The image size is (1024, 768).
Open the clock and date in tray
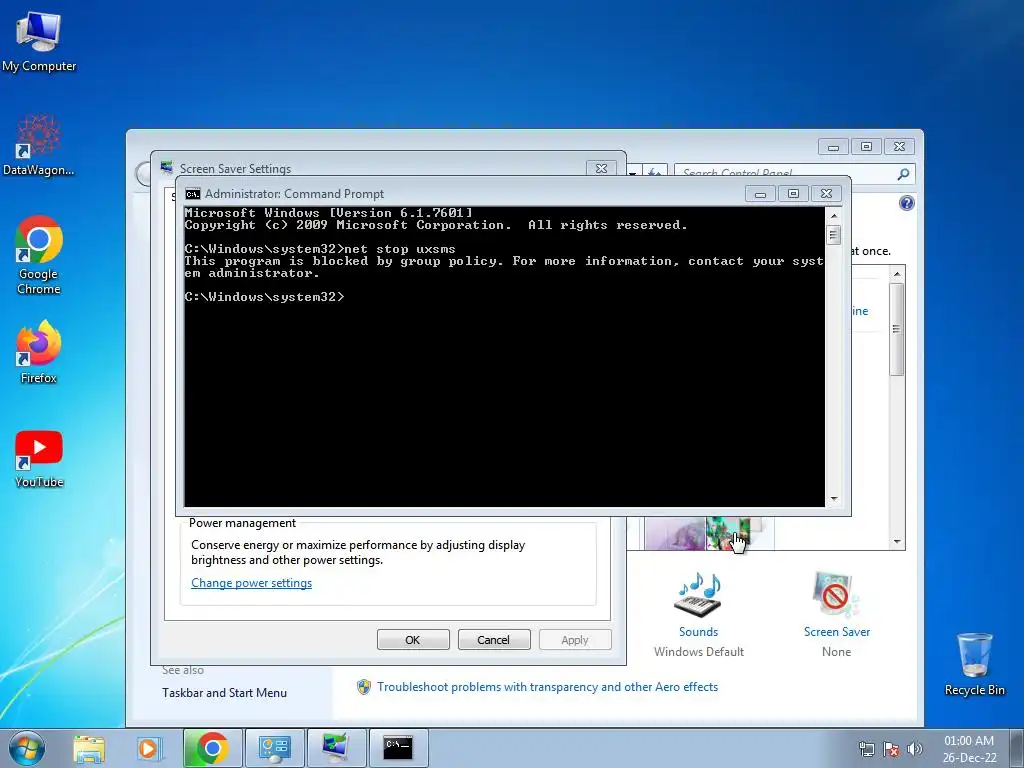(x=969, y=749)
